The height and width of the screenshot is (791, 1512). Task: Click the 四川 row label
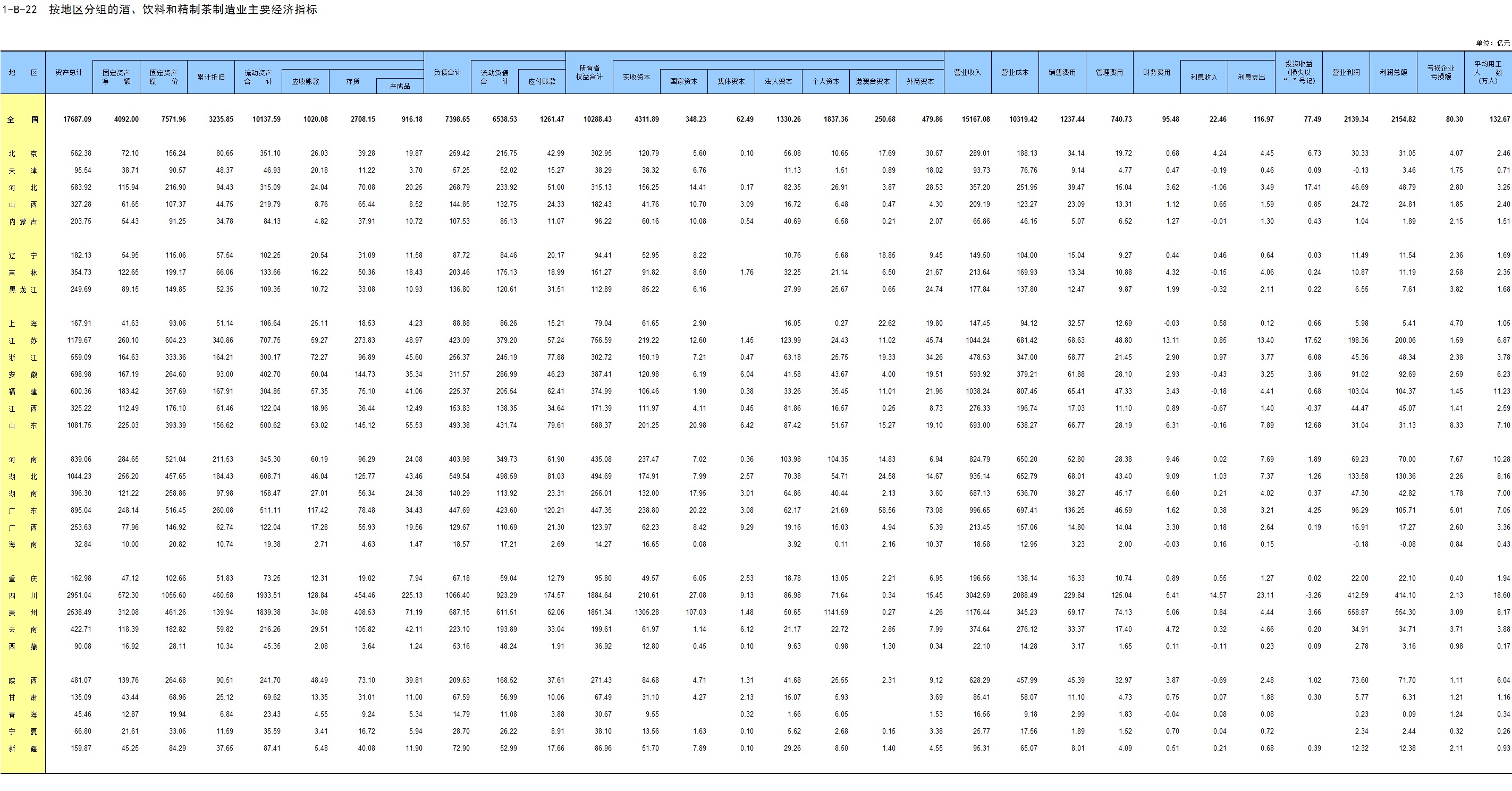point(23,595)
